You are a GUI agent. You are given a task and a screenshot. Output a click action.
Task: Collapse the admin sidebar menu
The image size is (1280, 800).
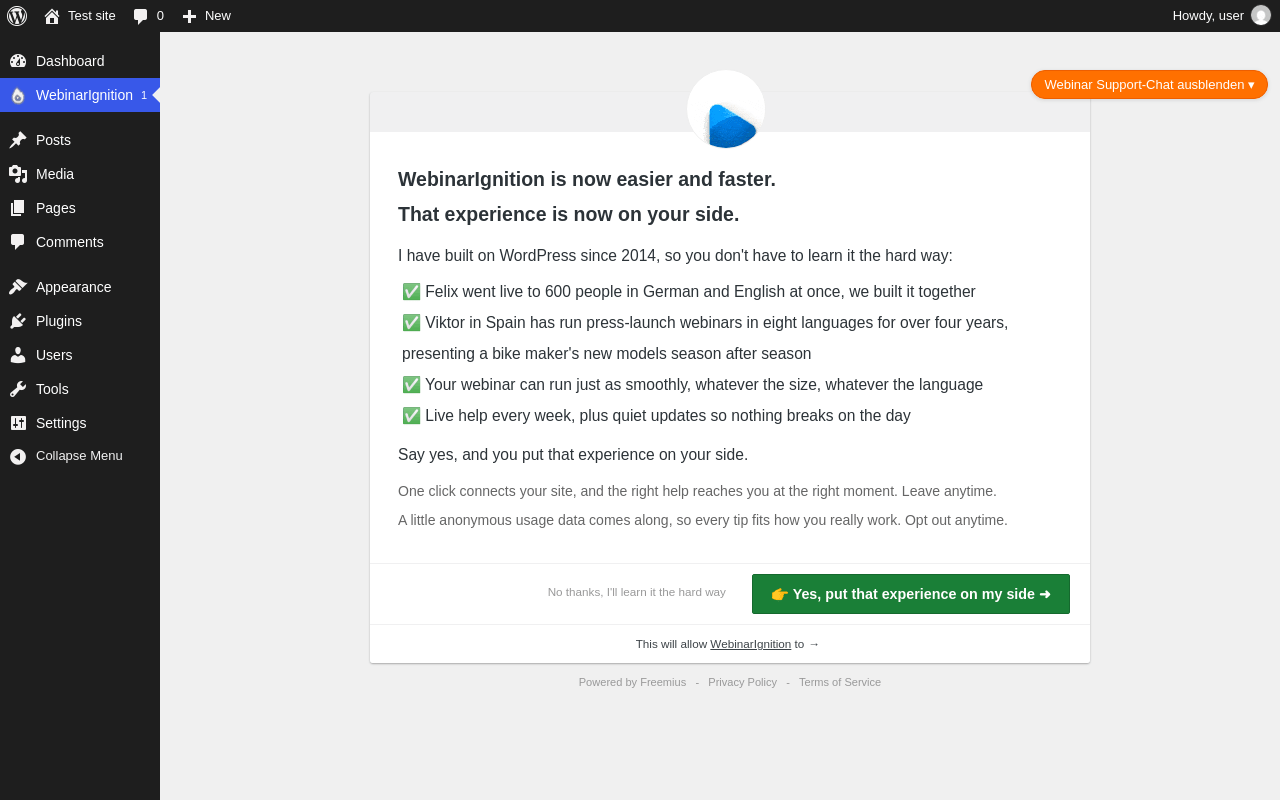[80, 456]
